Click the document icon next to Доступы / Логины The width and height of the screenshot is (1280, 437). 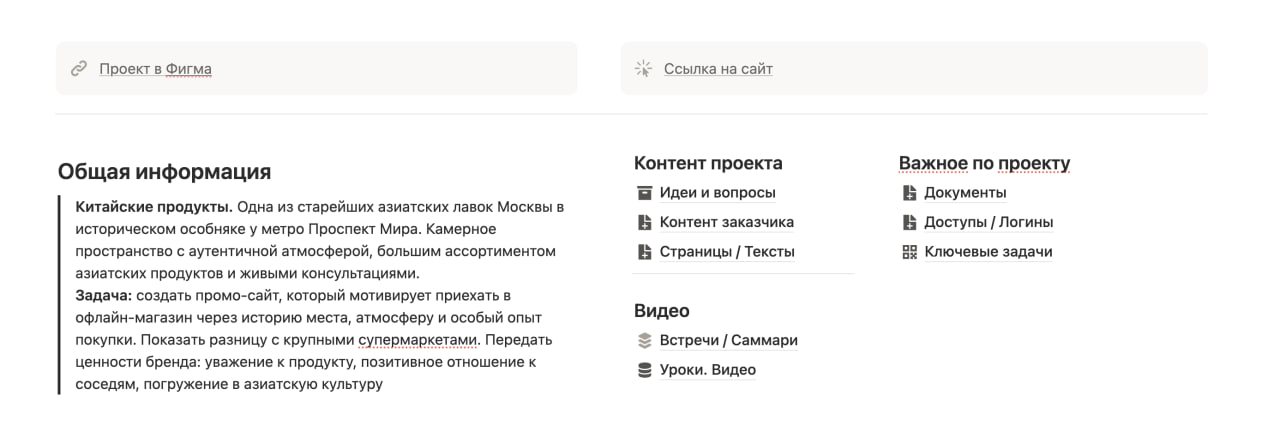coord(909,222)
